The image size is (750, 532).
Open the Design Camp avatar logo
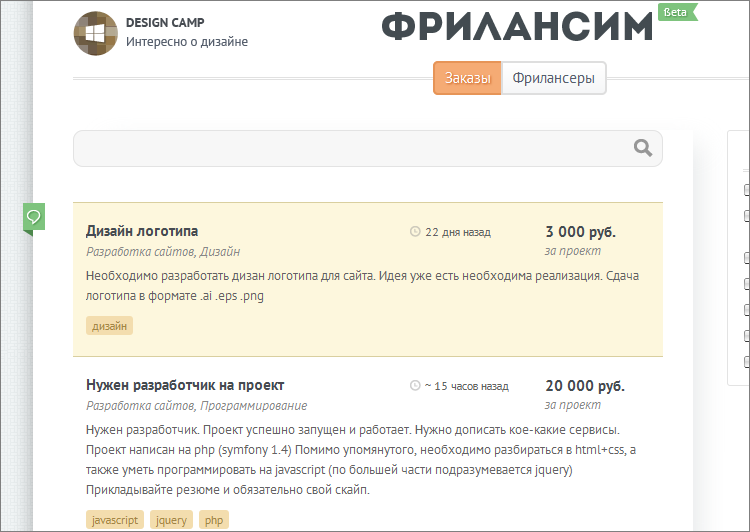pos(96,33)
